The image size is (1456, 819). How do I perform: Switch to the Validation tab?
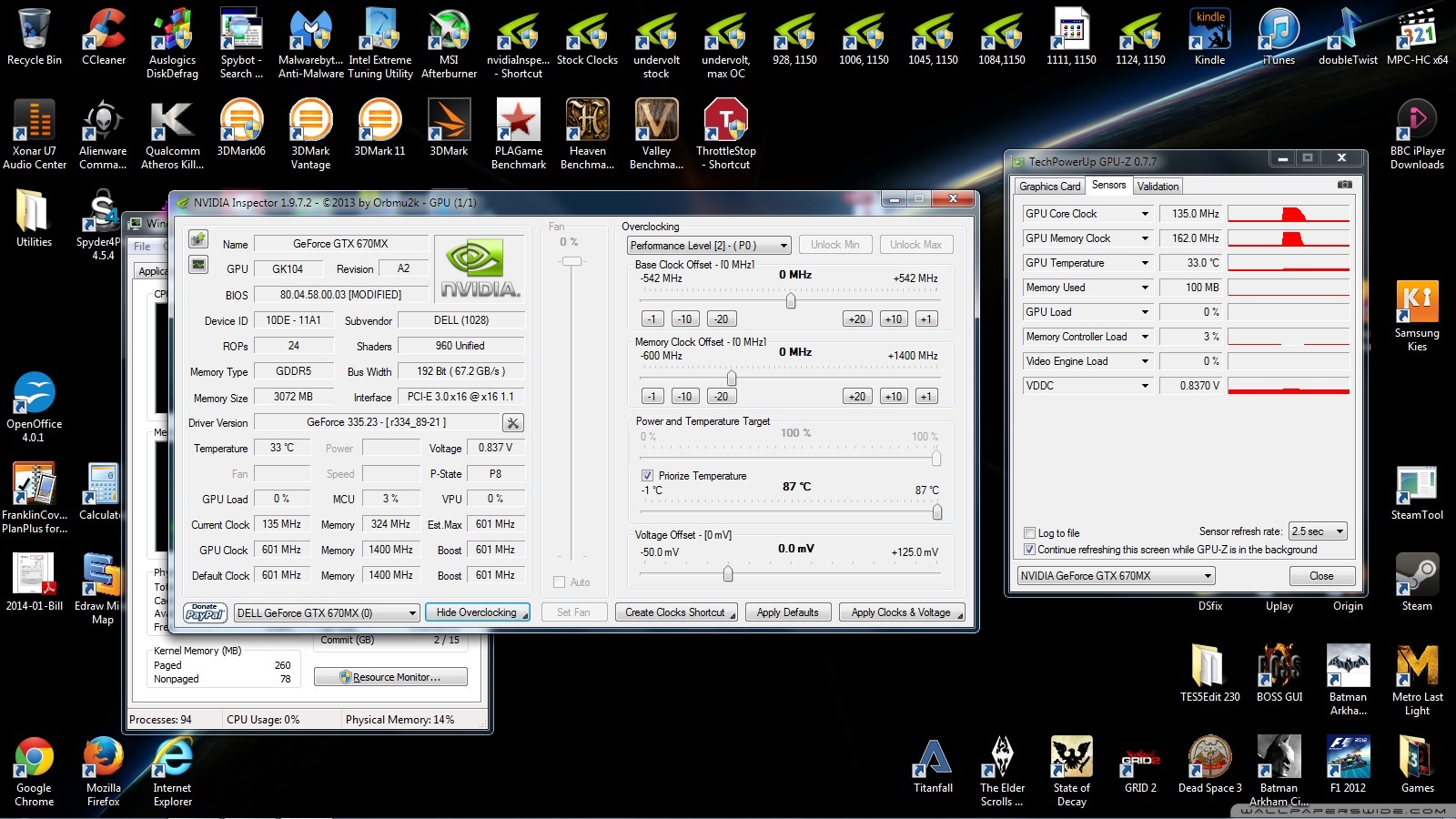(x=1158, y=186)
